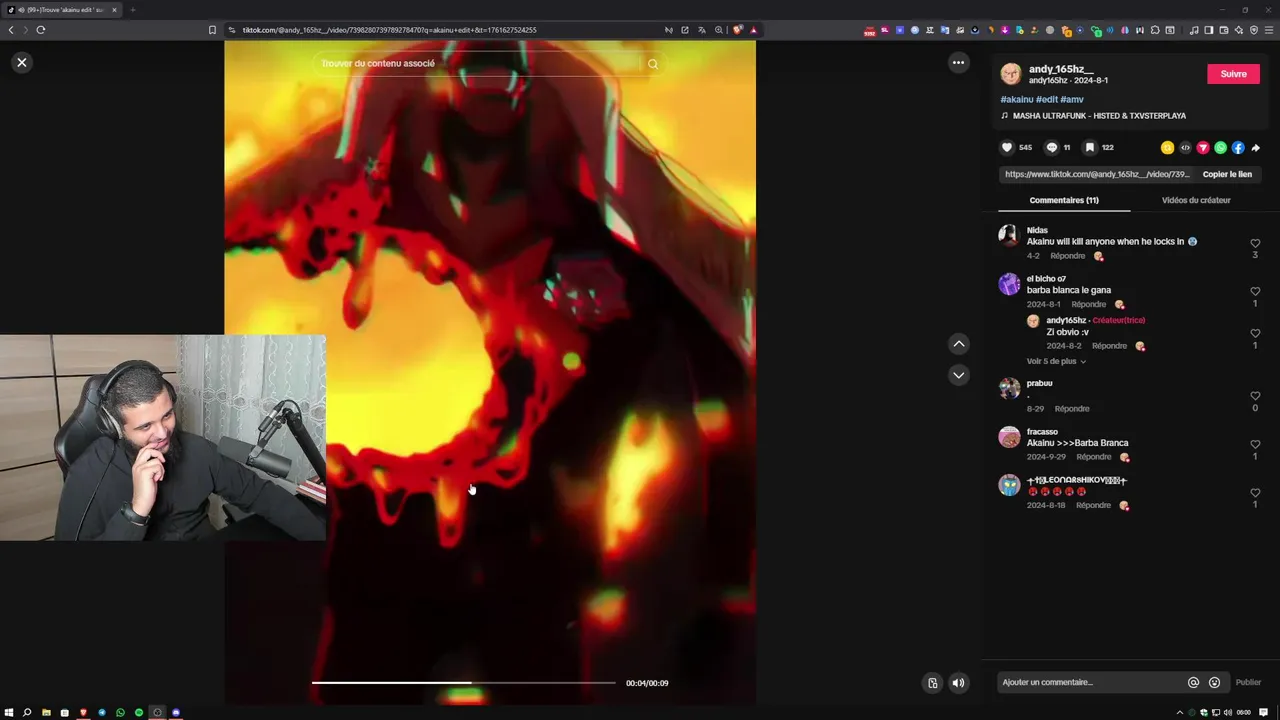
Task: Close the TikTok video viewer
Action: 22,62
